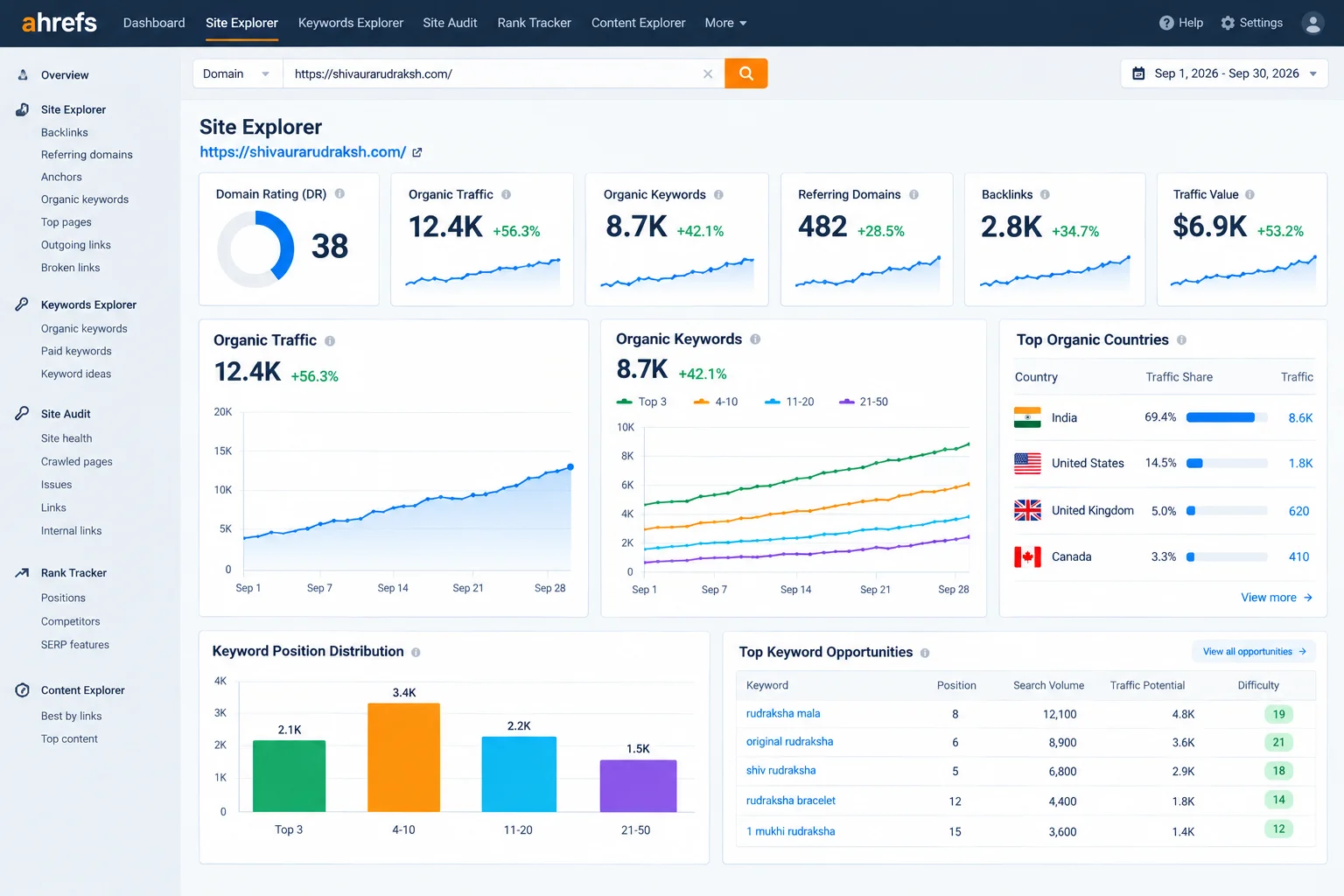Click the orange 4-10 bar in the distribution chart
The image size is (1344, 896).
click(403, 757)
